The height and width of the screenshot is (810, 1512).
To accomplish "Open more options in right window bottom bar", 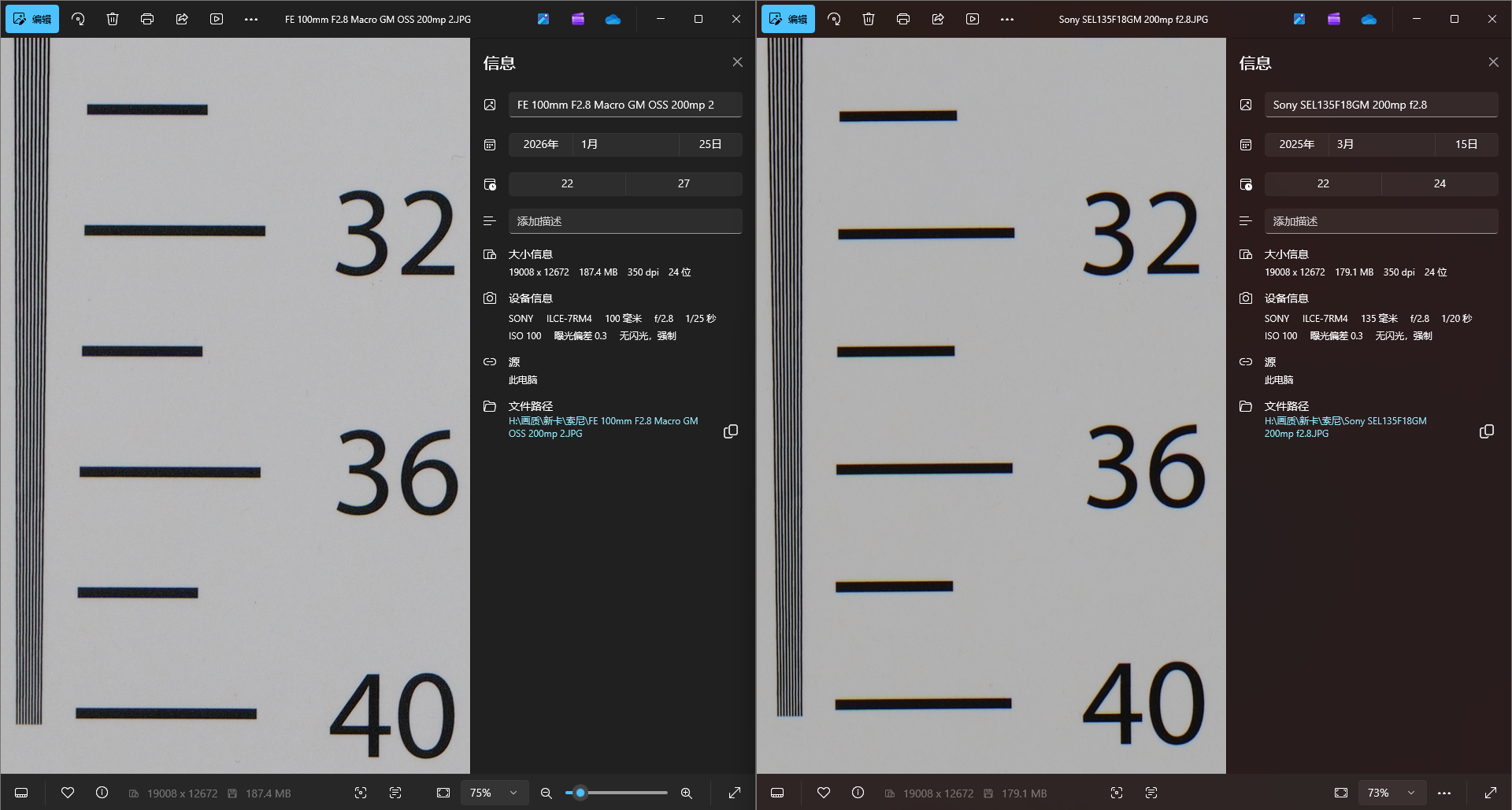I will [1444, 793].
